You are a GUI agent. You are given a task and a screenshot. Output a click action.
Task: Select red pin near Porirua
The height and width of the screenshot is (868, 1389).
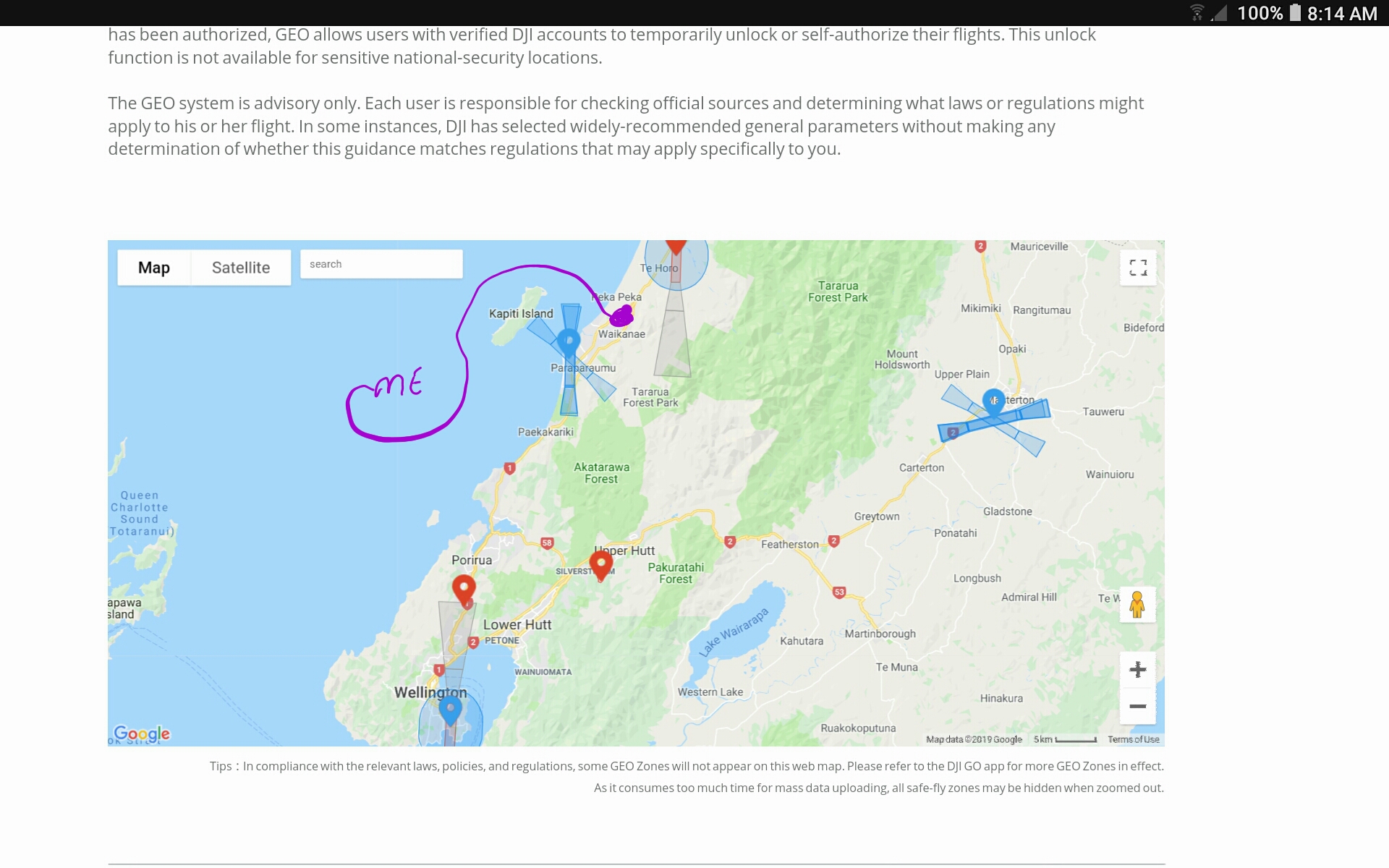(464, 590)
